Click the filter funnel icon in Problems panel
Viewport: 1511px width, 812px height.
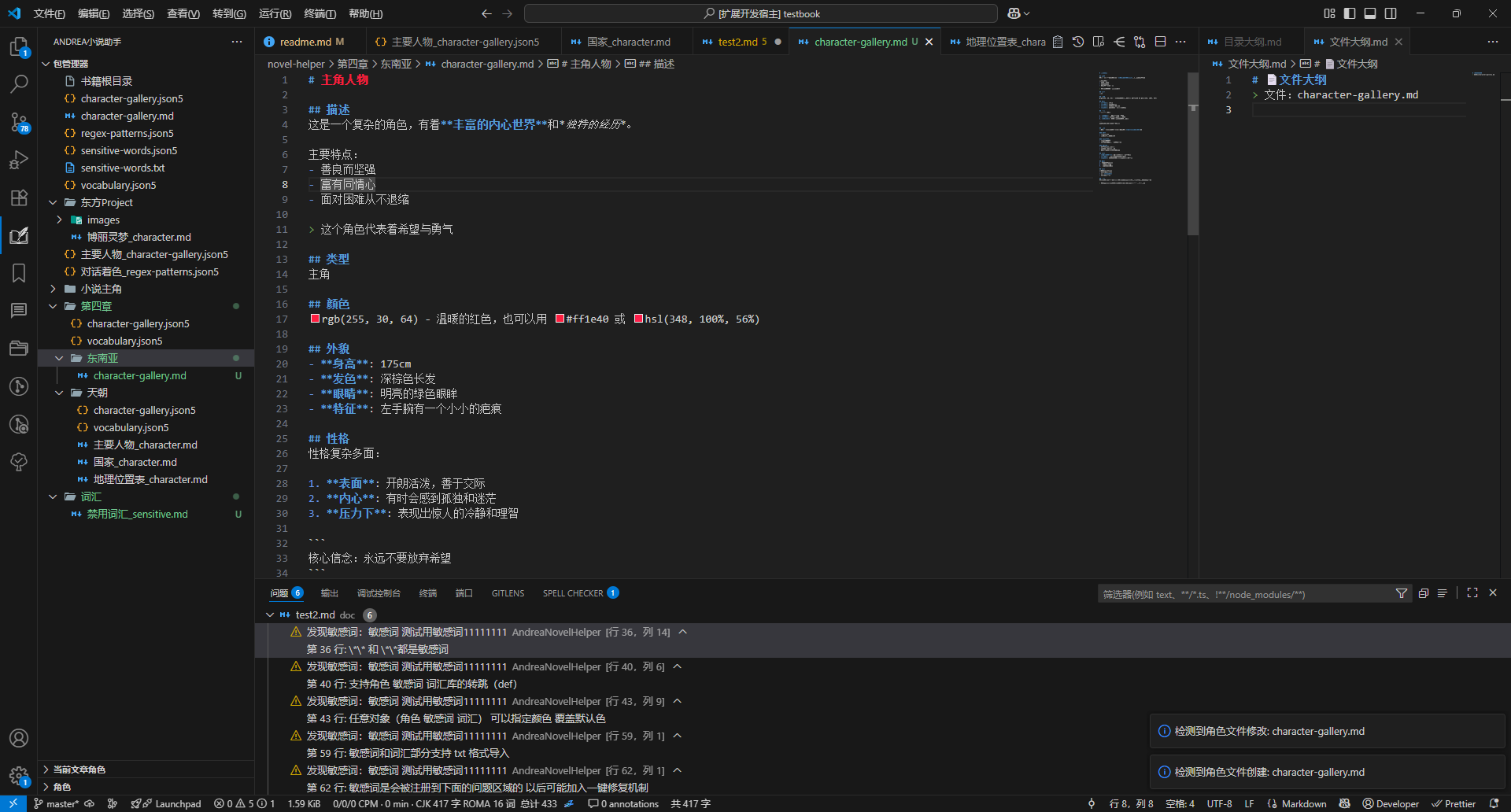1401,593
